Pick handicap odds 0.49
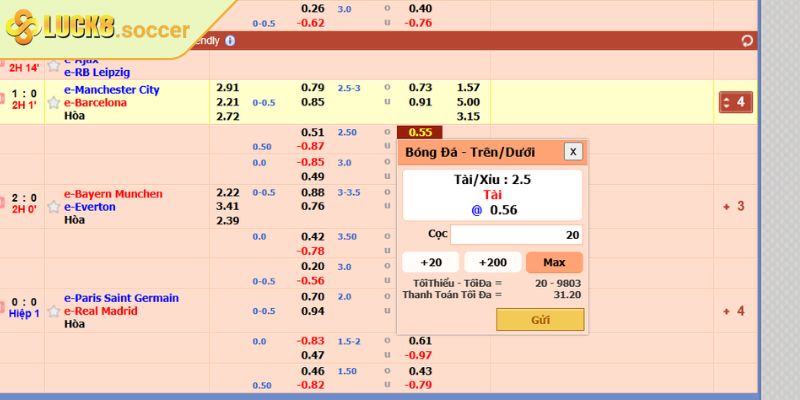The image size is (800, 400). point(313,177)
